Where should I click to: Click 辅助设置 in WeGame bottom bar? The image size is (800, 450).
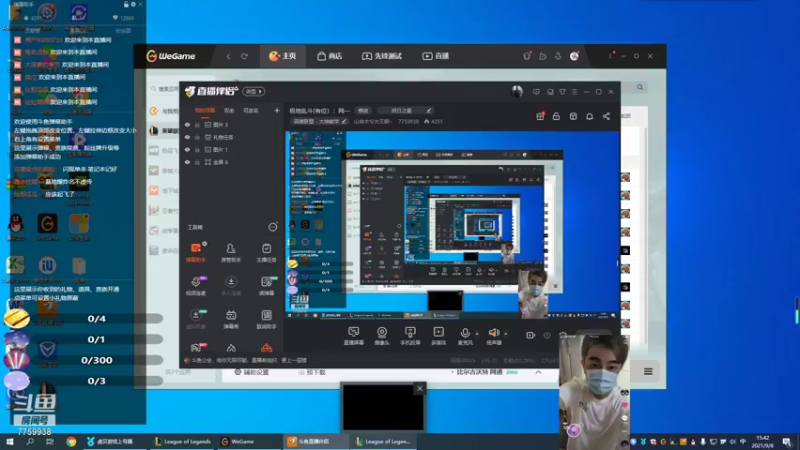coord(252,372)
